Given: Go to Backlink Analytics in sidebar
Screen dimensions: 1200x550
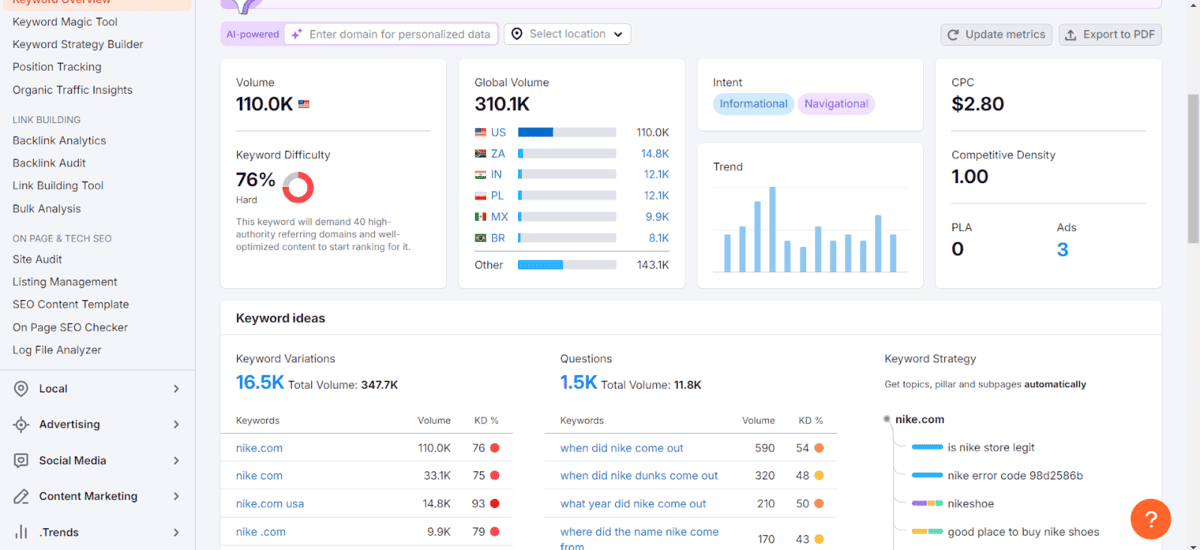Looking at the screenshot, I should click(x=59, y=141).
